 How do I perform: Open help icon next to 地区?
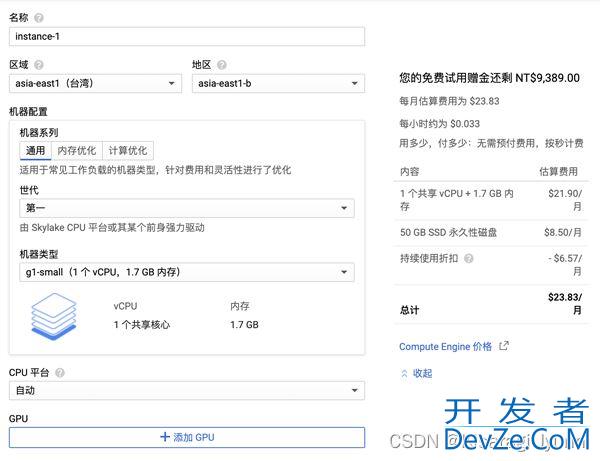tap(222, 65)
